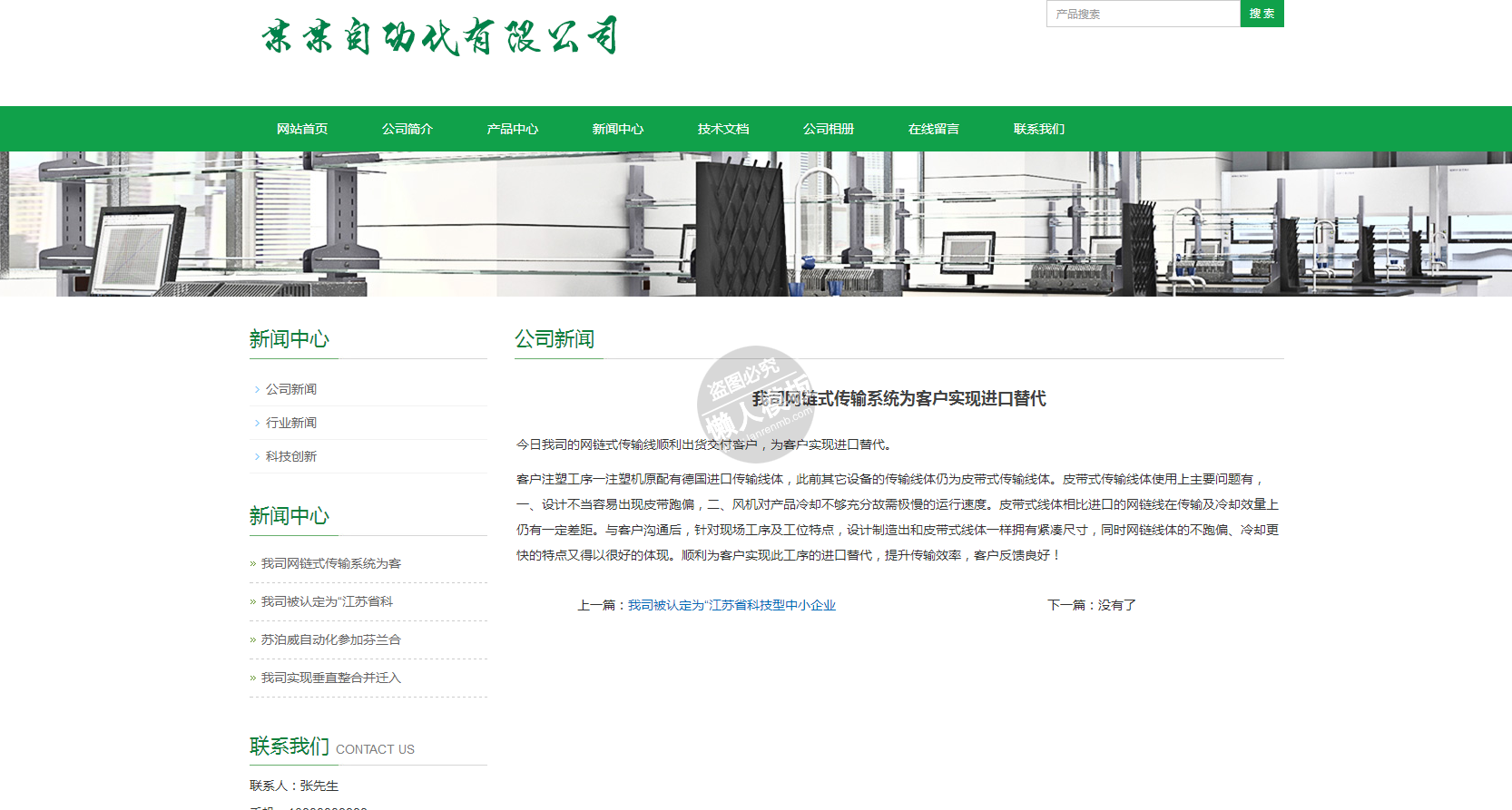Click the green company logo

click(439, 36)
